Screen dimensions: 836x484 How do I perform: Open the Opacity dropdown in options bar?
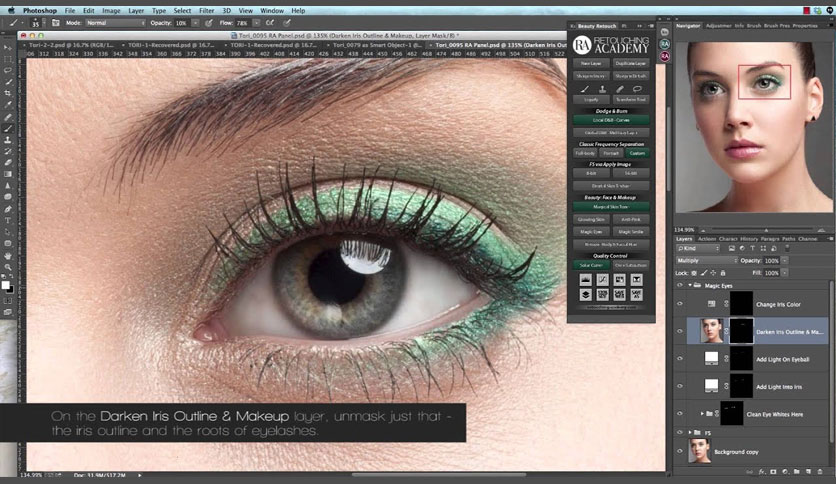pos(196,23)
